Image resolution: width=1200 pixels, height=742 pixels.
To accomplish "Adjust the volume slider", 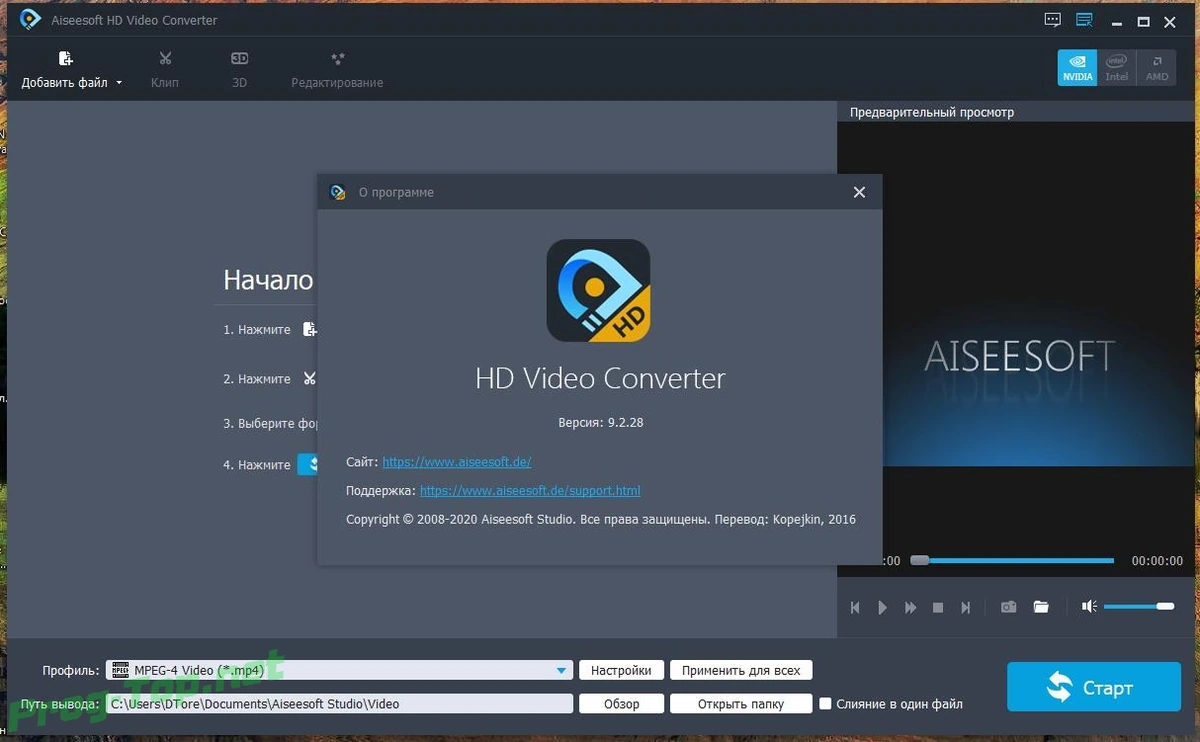I will pyautogui.click(x=1139, y=606).
